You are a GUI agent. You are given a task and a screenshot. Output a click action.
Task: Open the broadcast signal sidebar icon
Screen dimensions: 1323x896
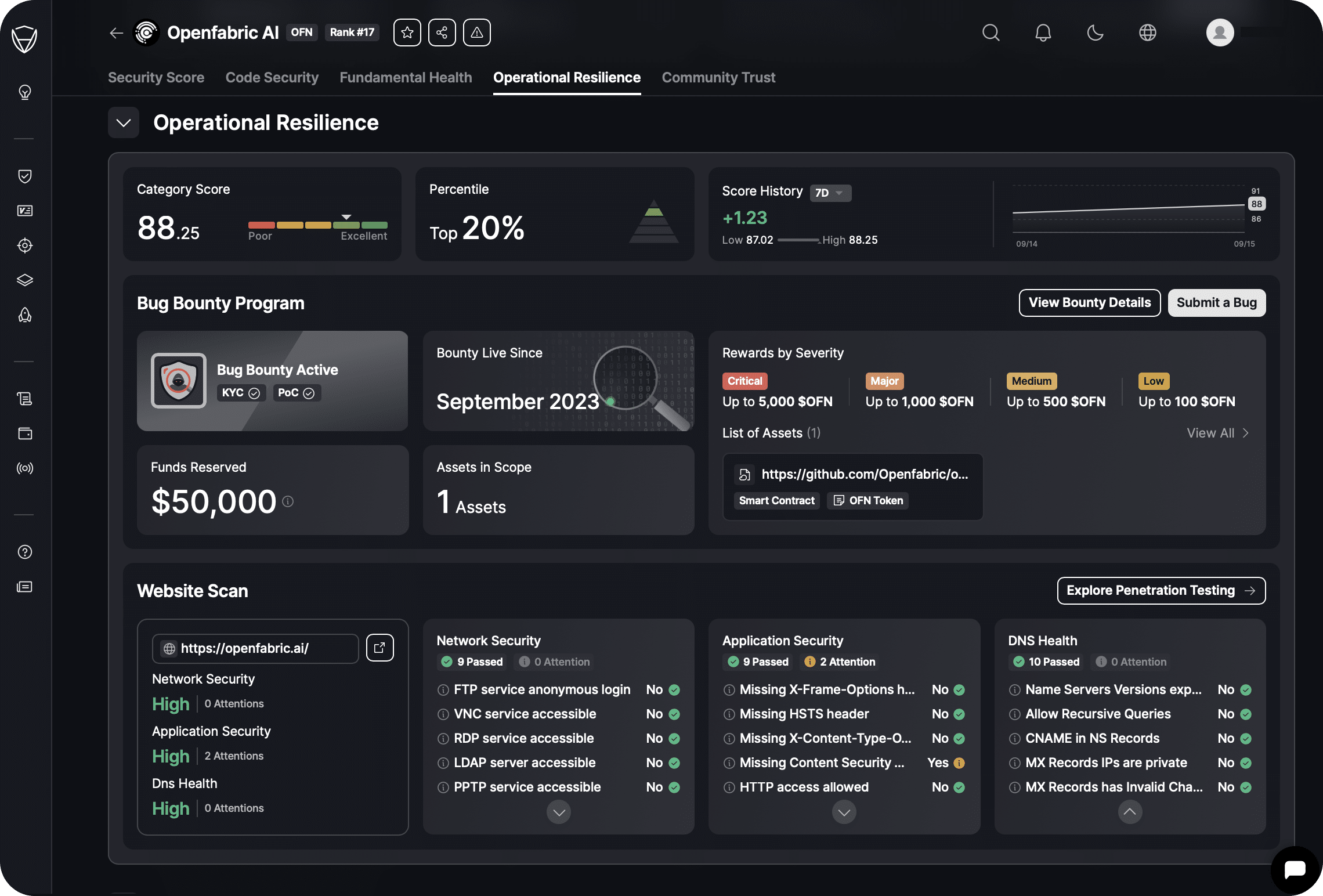click(x=25, y=468)
